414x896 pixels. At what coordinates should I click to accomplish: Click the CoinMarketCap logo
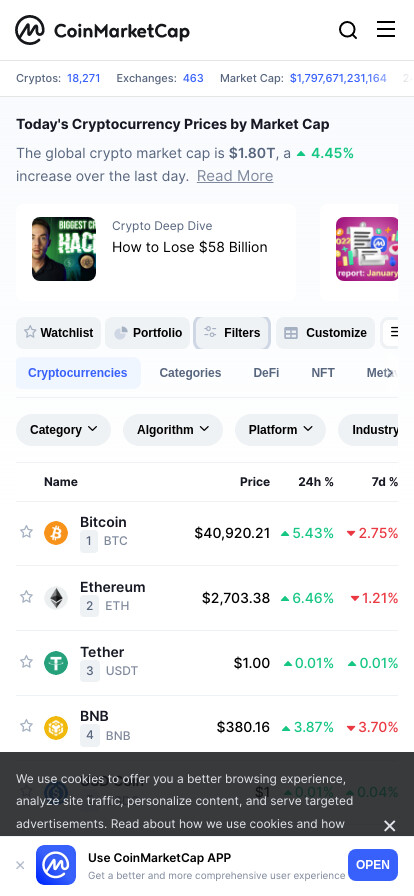[102, 30]
